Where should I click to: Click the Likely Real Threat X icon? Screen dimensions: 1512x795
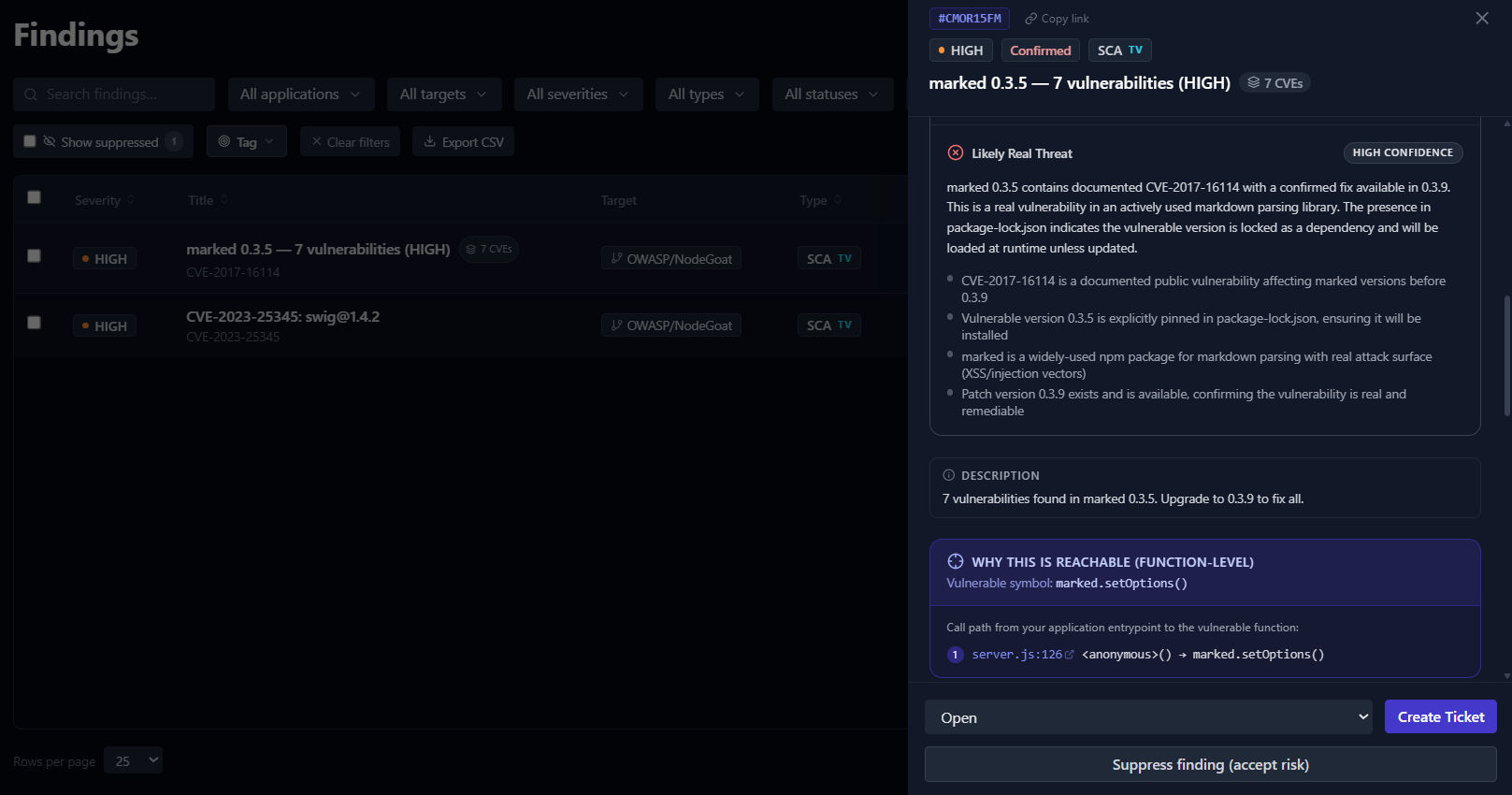(x=956, y=153)
